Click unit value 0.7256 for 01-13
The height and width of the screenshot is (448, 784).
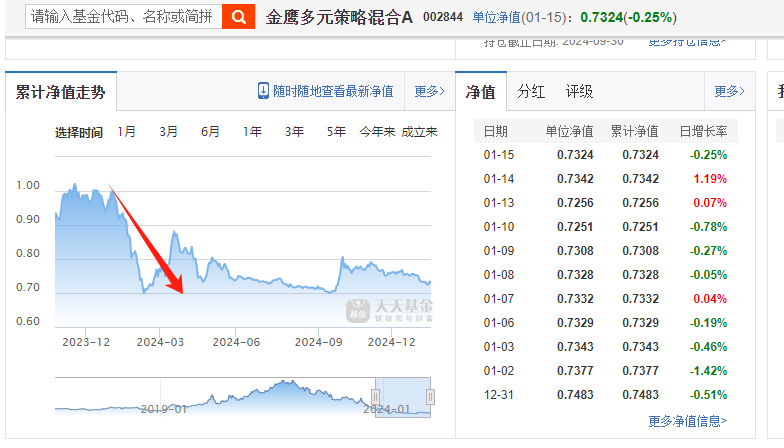[x=576, y=203]
